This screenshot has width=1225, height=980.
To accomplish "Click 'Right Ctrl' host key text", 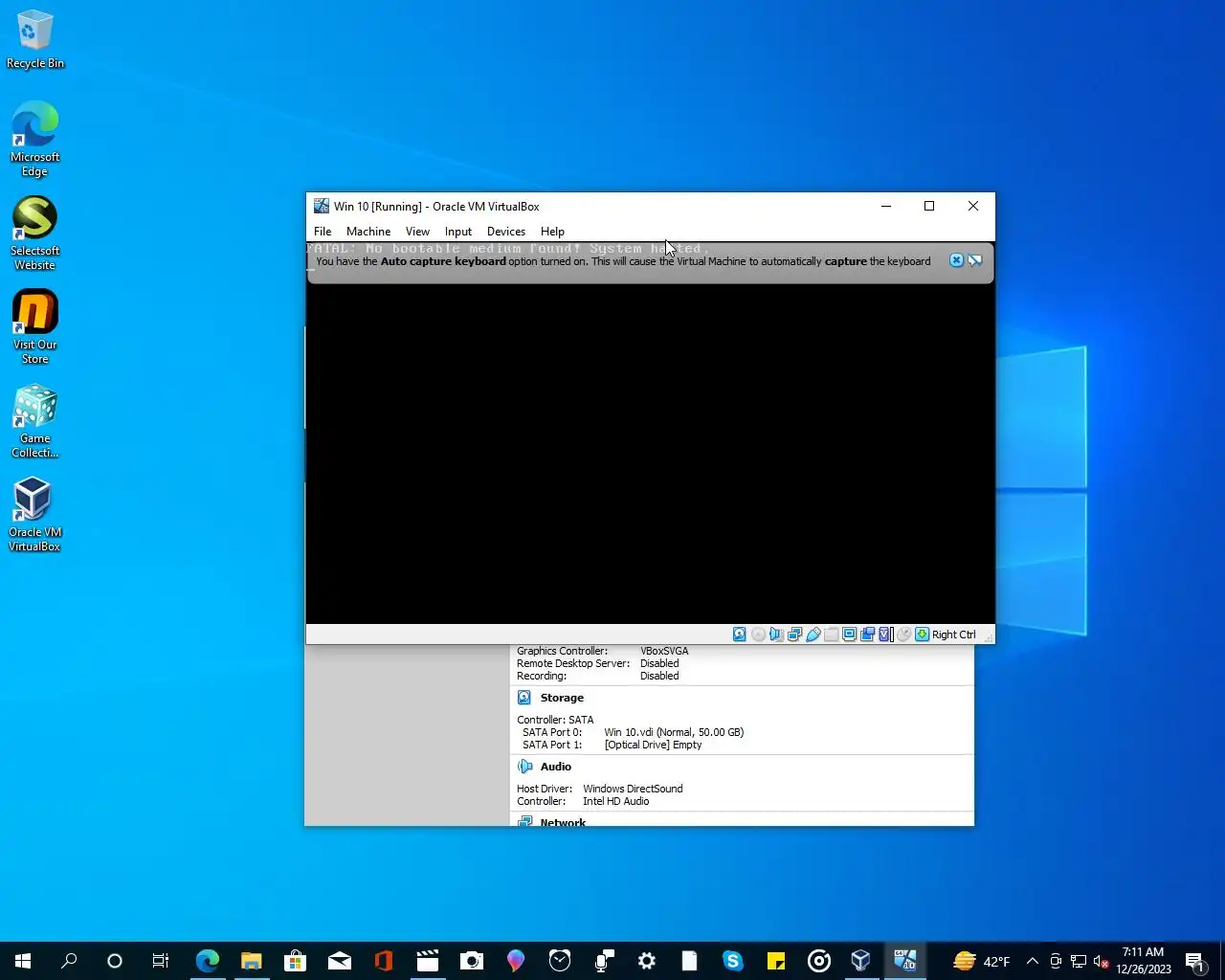I will [954, 635].
